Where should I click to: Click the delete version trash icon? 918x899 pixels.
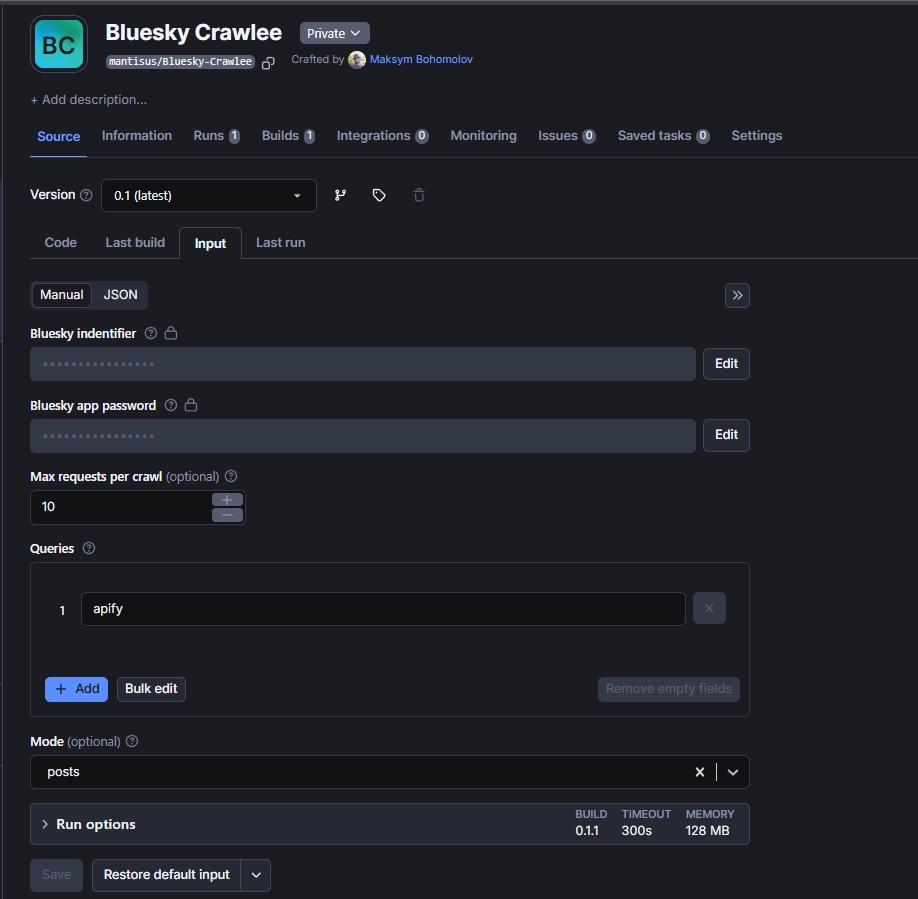click(419, 196)
